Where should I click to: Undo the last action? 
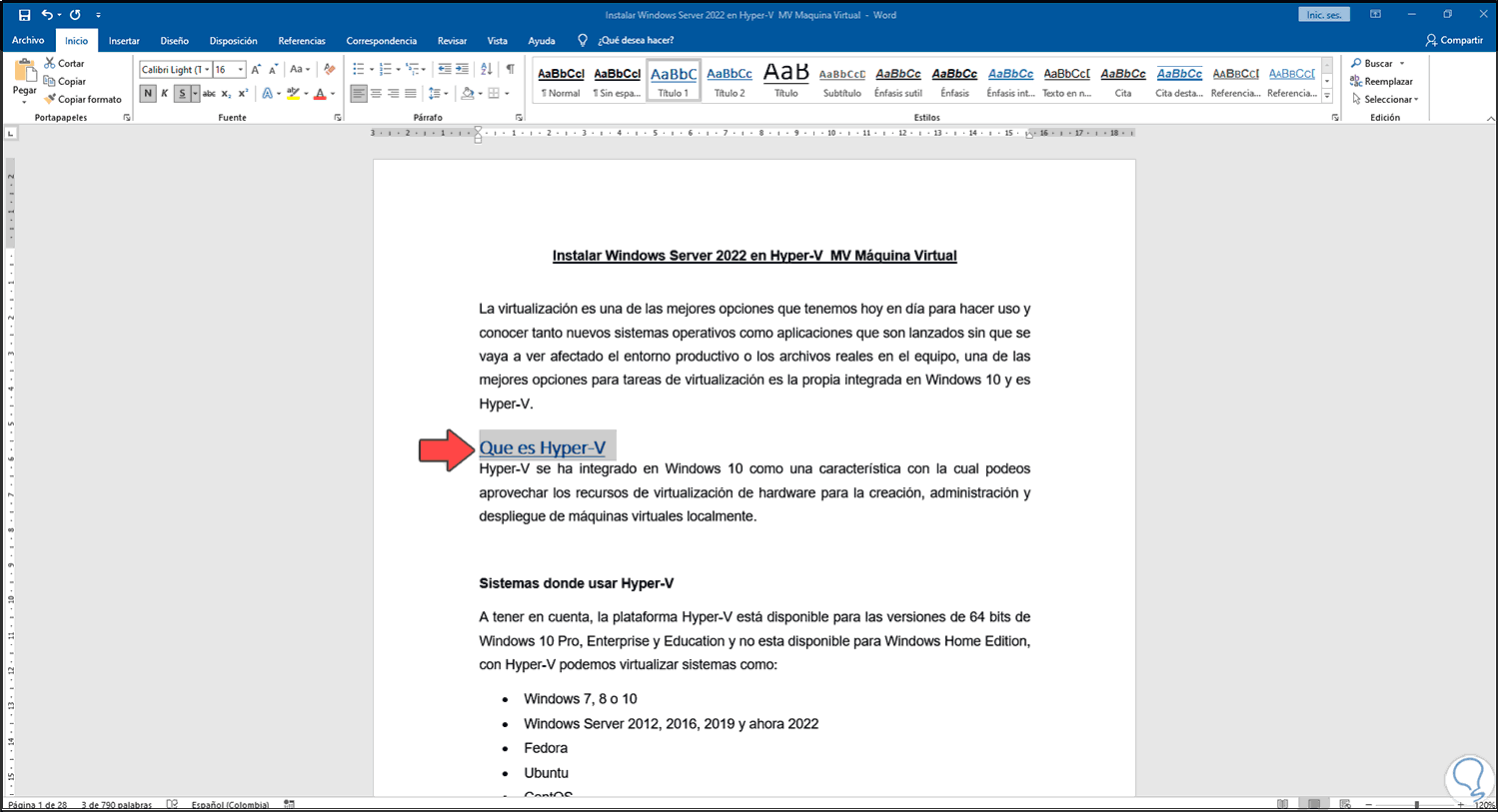[47, 15]
